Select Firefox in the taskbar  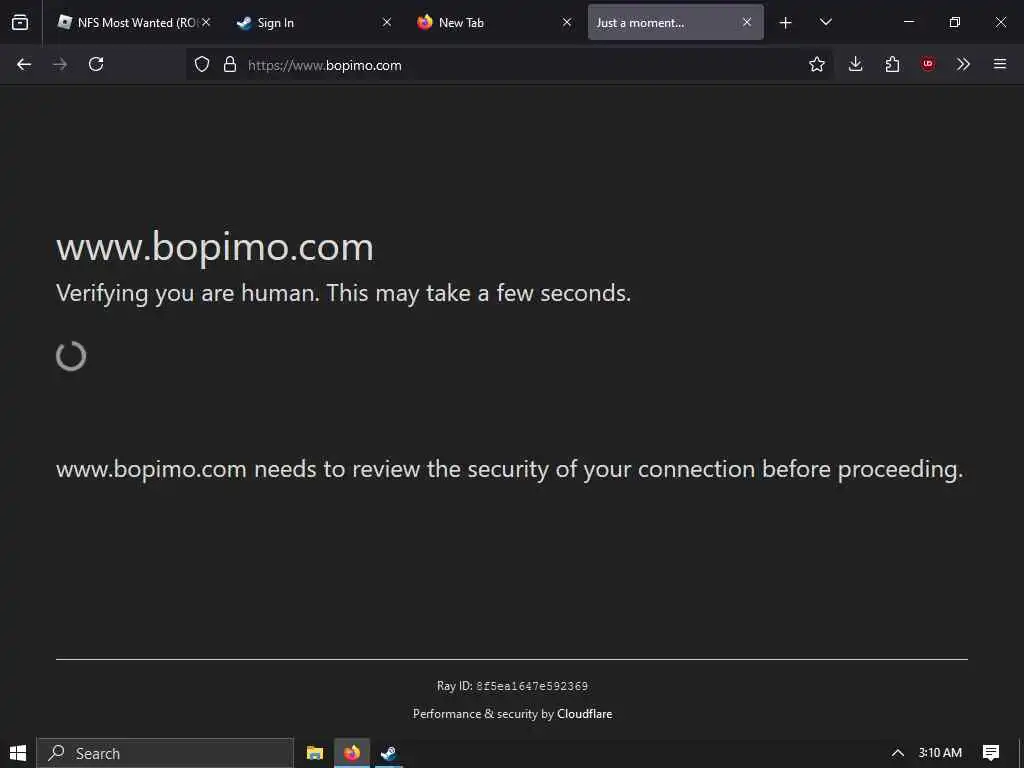click(352, 753)
